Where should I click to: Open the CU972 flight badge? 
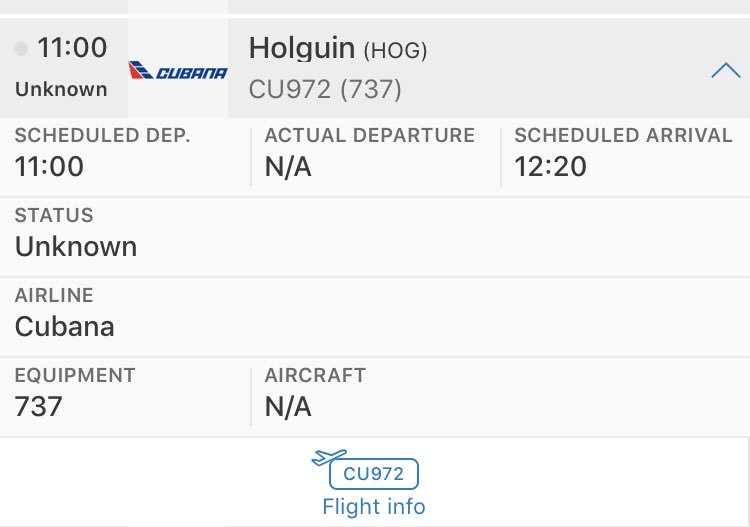[374, 474]
